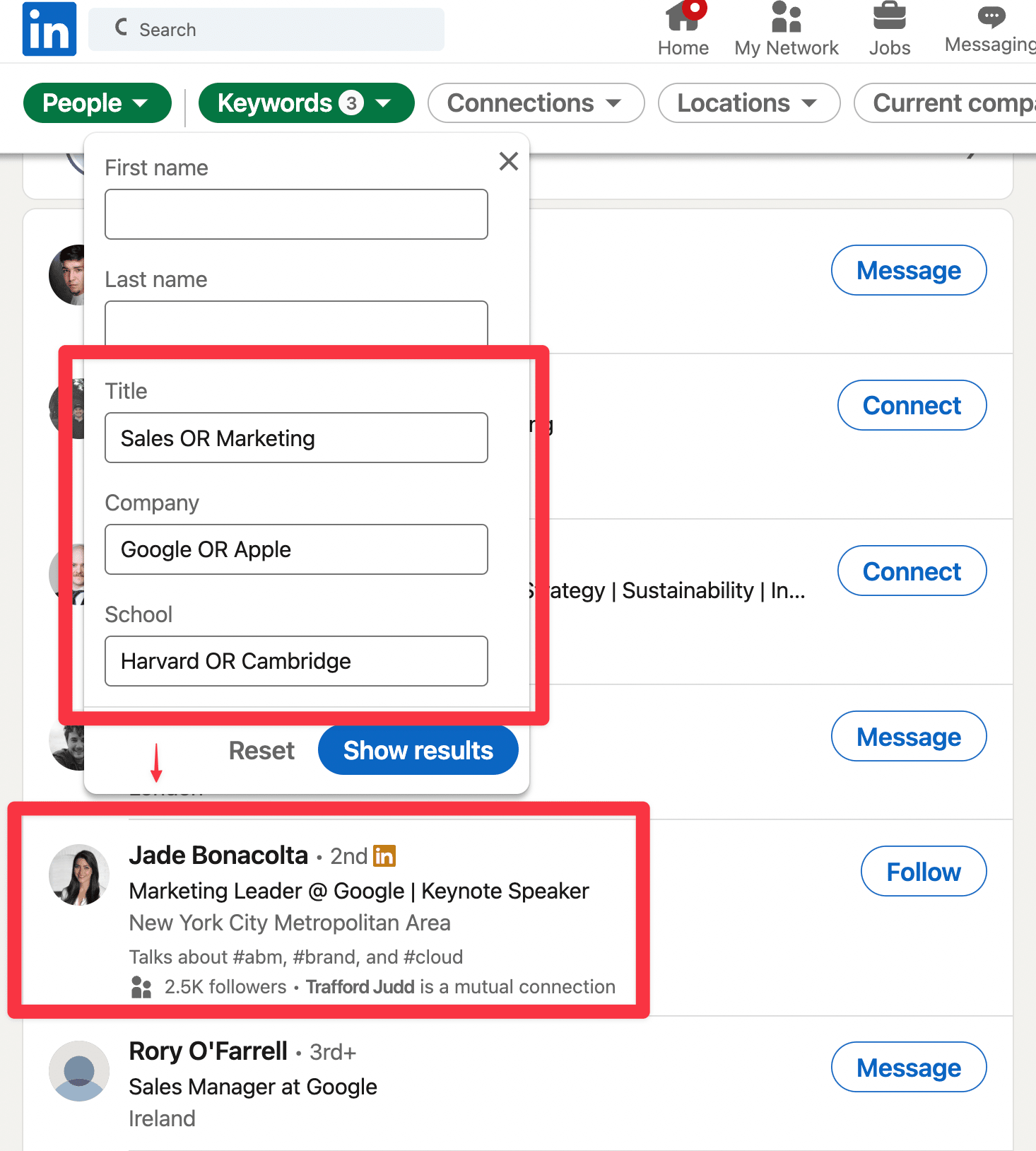Select the People filter pill
This screenshot has width=1036, height=1151.
[97, 103]
